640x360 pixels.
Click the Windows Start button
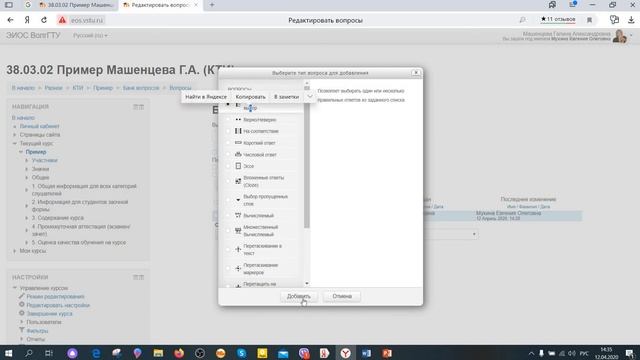coord(8,353)
